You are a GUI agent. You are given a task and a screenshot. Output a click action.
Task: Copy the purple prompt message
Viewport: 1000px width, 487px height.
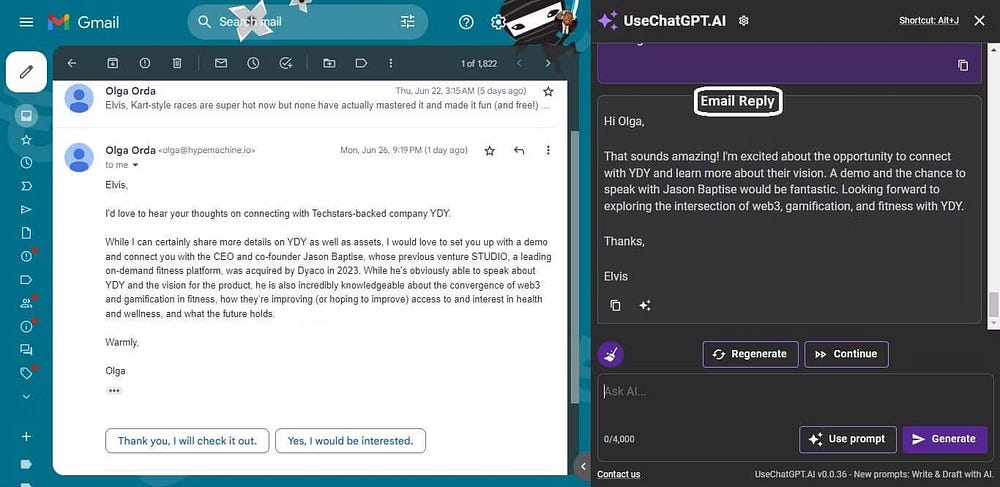click(x=963, y=66)
